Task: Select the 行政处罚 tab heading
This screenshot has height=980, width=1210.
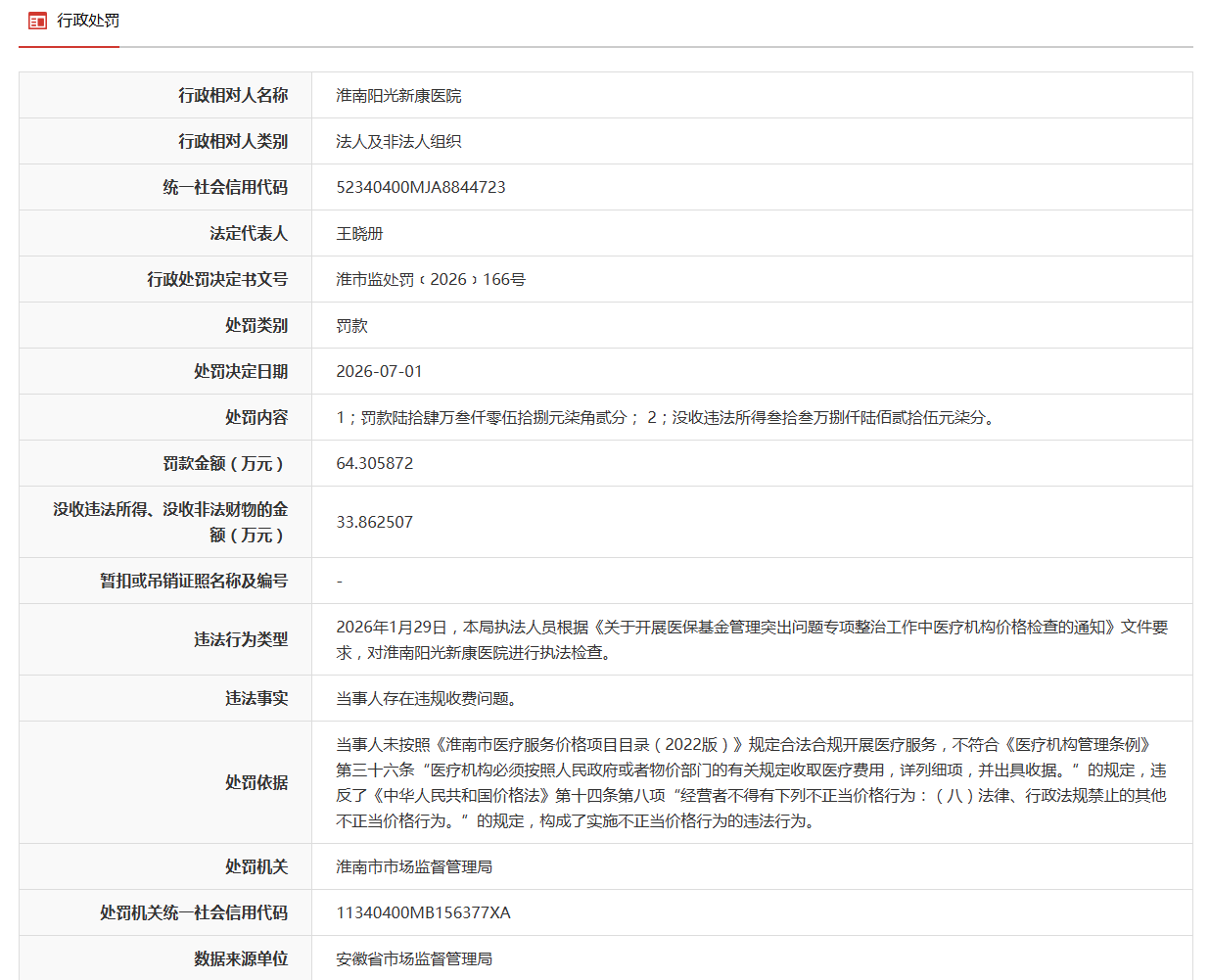Action: coord(88,21)
